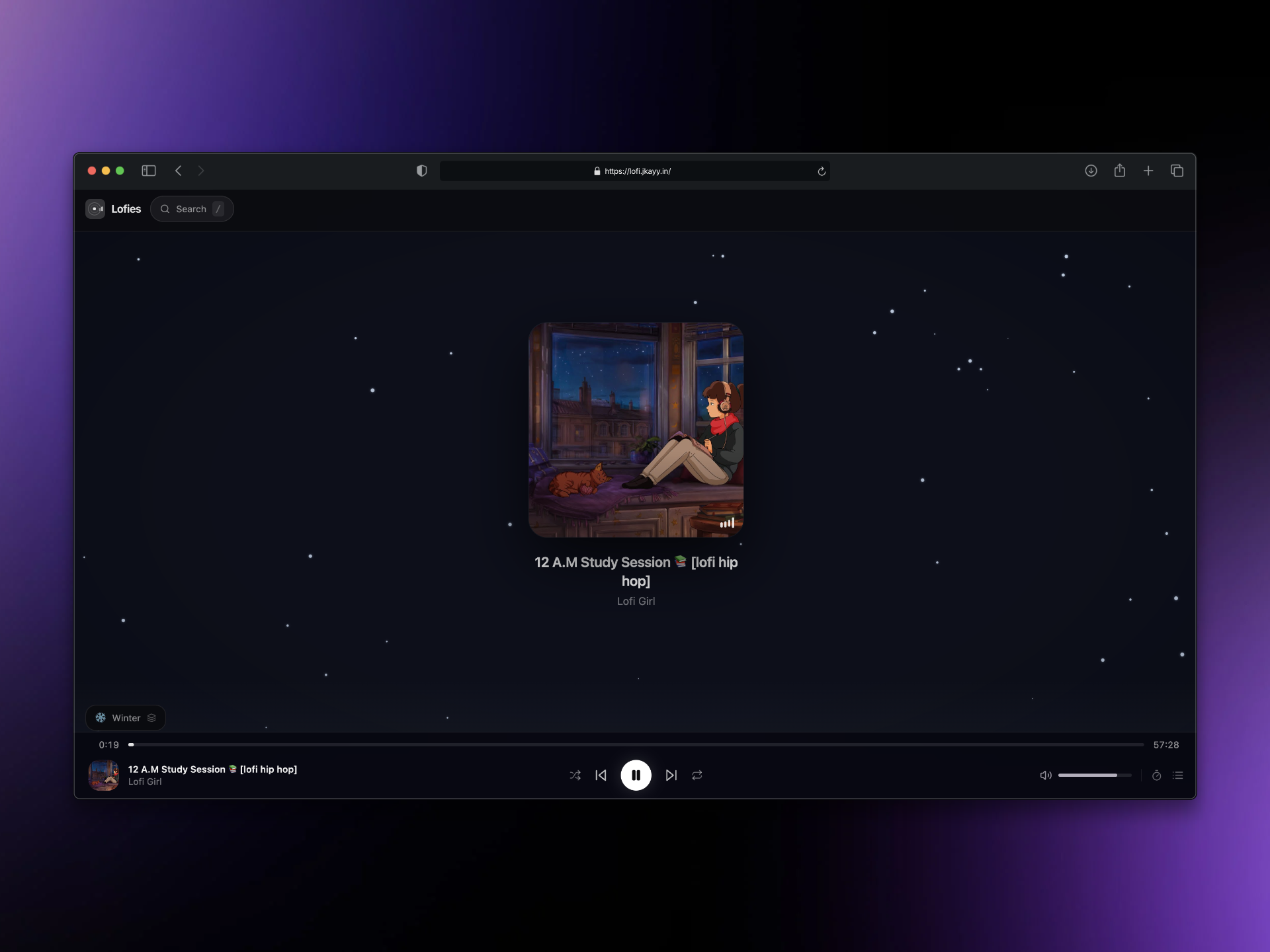Click the large album artwork
This screenshot has height=952, width=1270.
pos(636,430)
